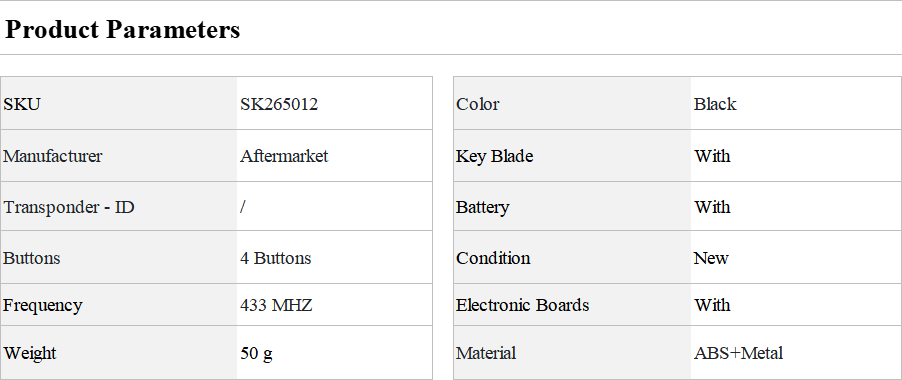Select the 4 Buttons value
The image size is (902, 380).
276,258
